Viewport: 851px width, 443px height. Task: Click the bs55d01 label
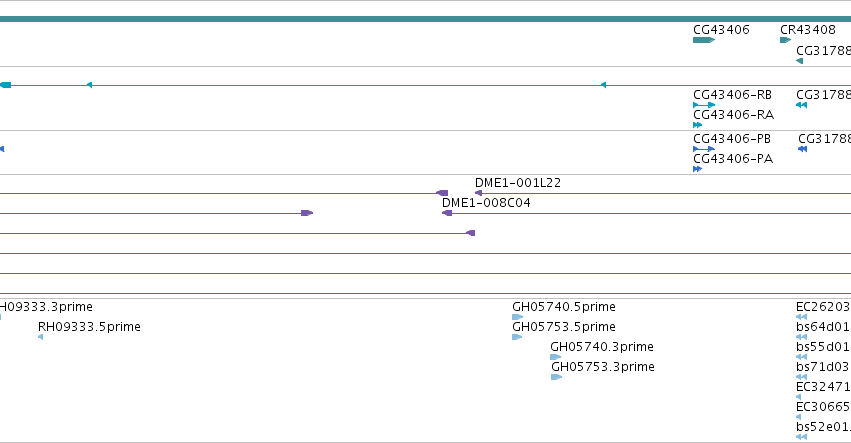click(x=823, y=347)
